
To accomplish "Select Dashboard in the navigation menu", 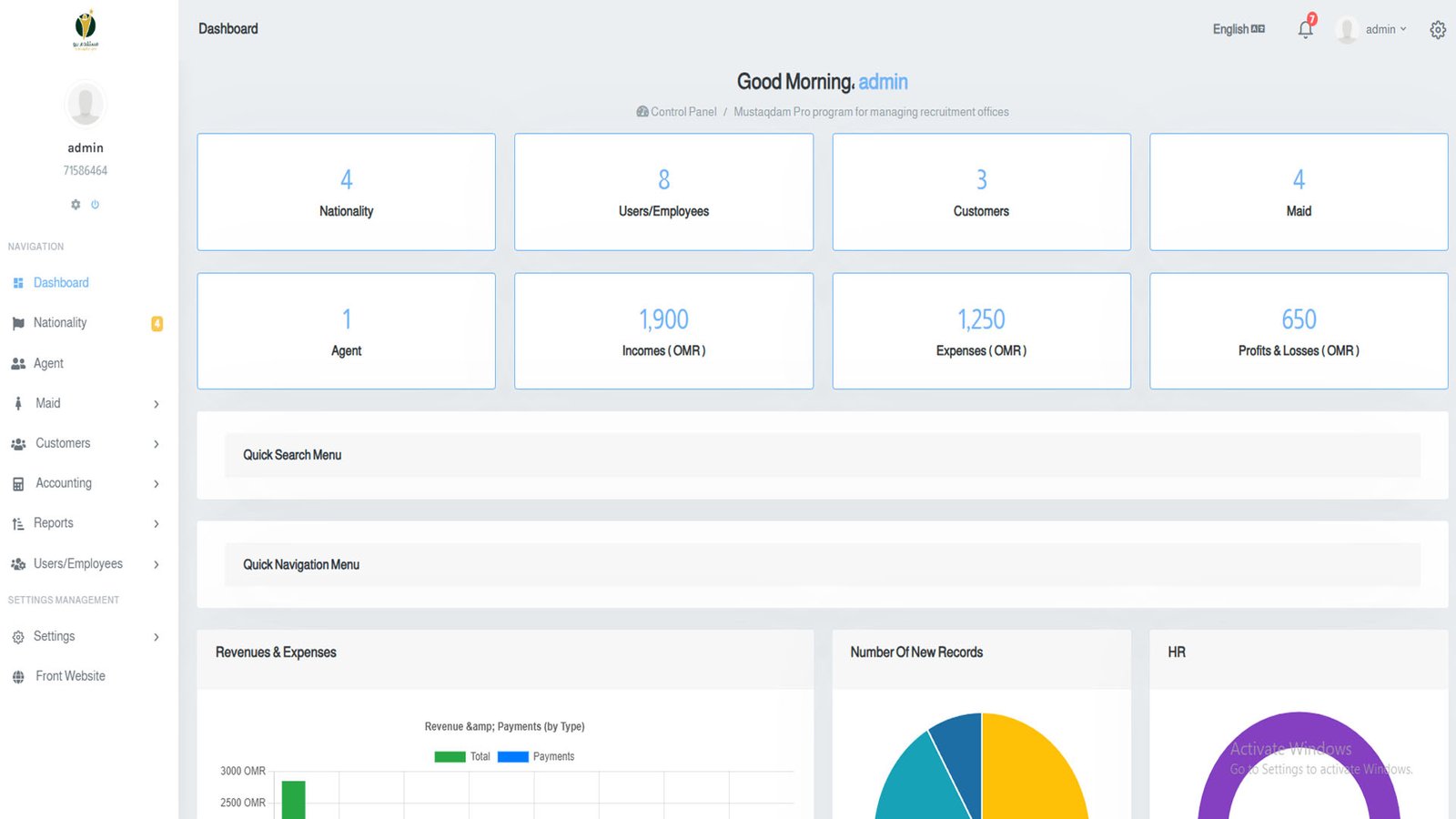I will click(x=61, y=283).
